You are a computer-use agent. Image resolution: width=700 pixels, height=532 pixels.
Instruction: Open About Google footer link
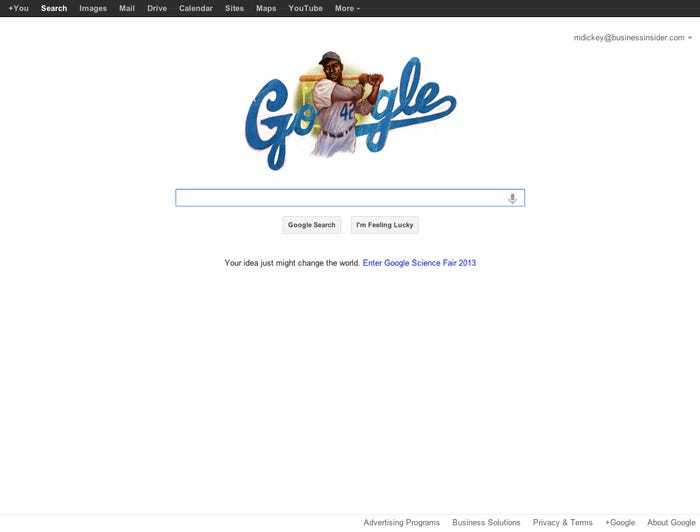click(671, 522)
